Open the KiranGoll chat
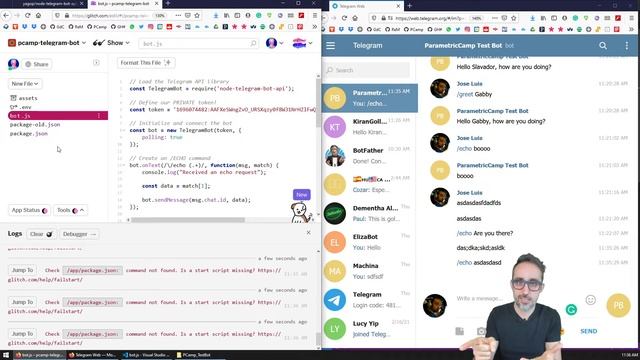The width and height of the screenshot is (640, 360). click(x=370, y=127)
